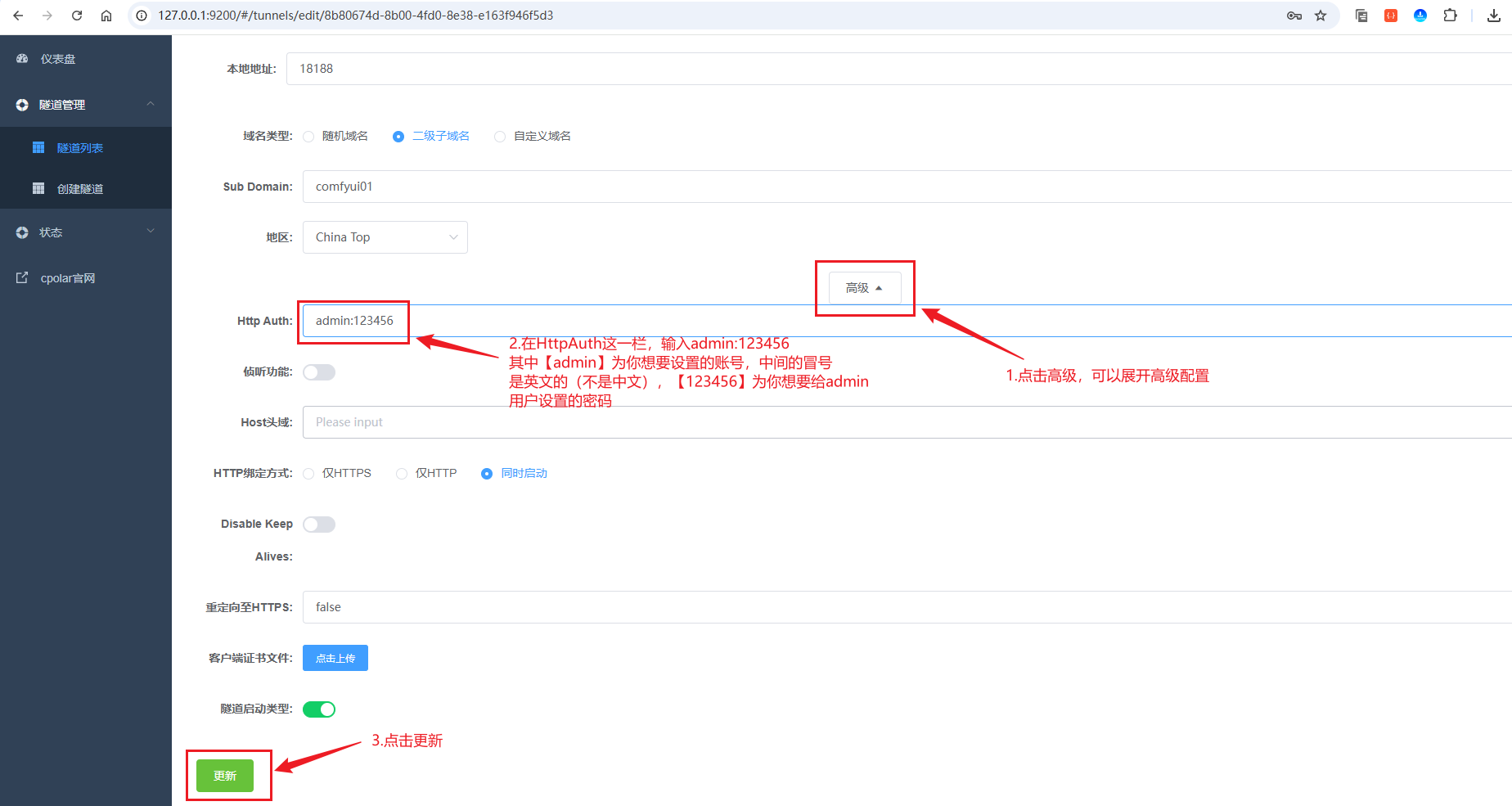
Task: Click the green 更新 button
Action: click(x=225, y=776)
